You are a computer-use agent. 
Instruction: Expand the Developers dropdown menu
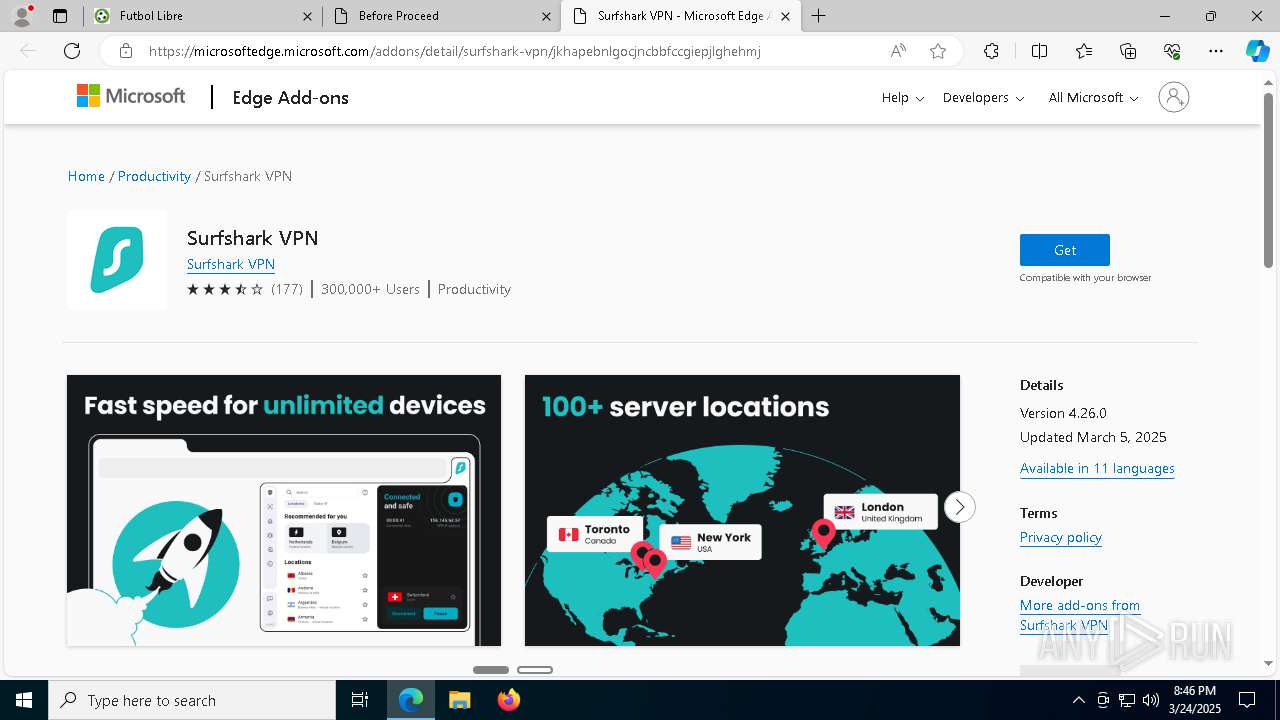point(983,97)
